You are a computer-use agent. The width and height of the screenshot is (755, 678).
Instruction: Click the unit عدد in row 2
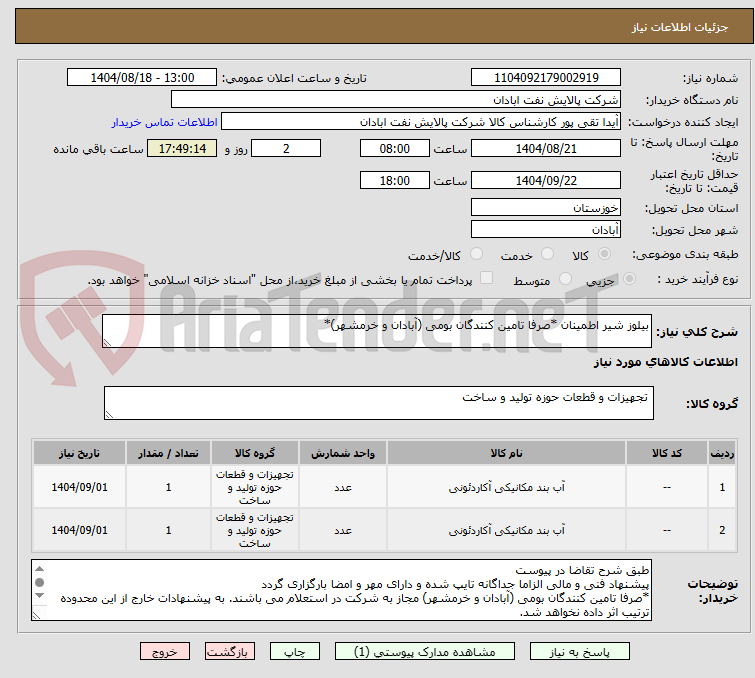343,531
